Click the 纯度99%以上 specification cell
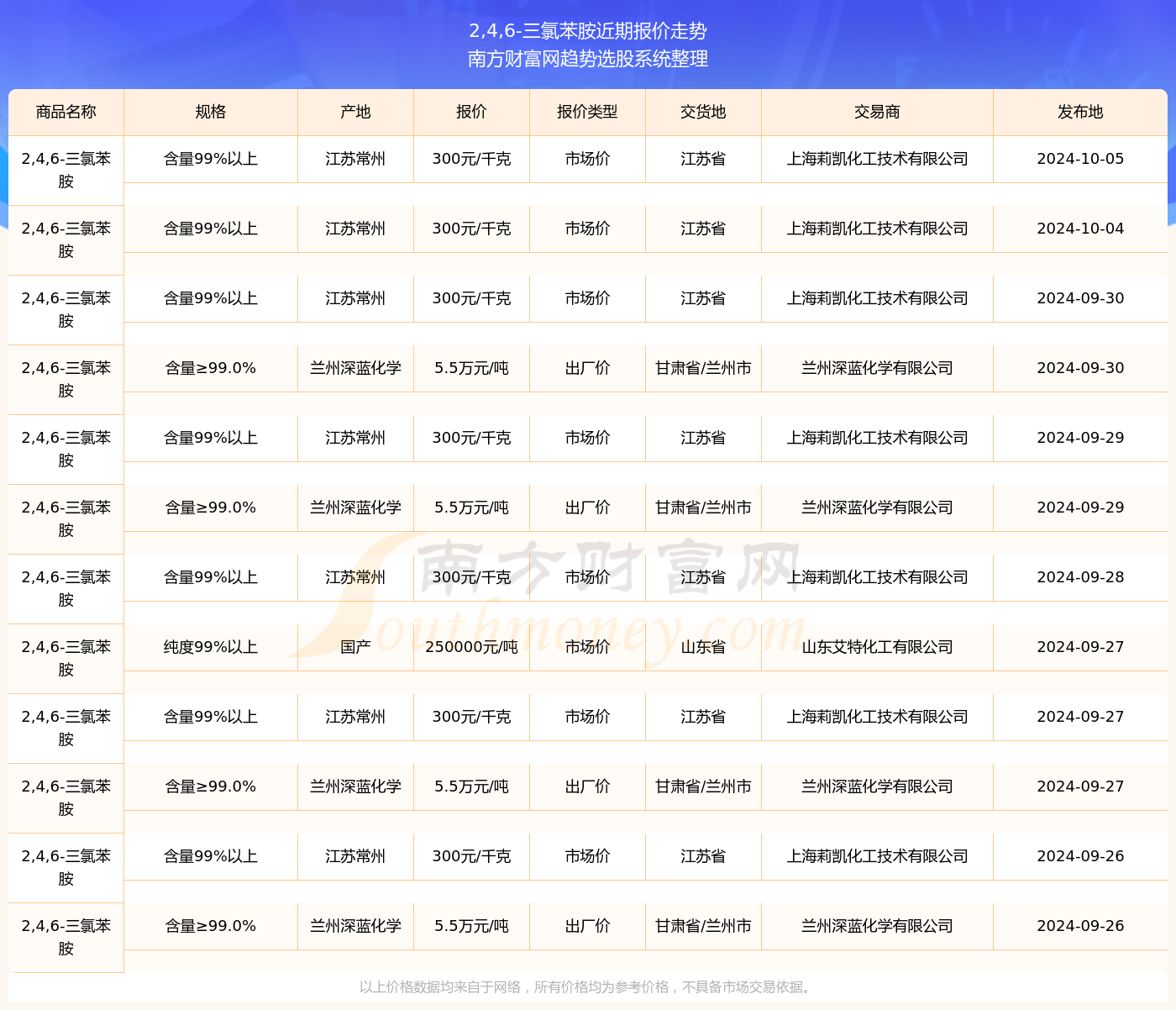Viewport: 1176px width, 1010px height. coord(211,647)
